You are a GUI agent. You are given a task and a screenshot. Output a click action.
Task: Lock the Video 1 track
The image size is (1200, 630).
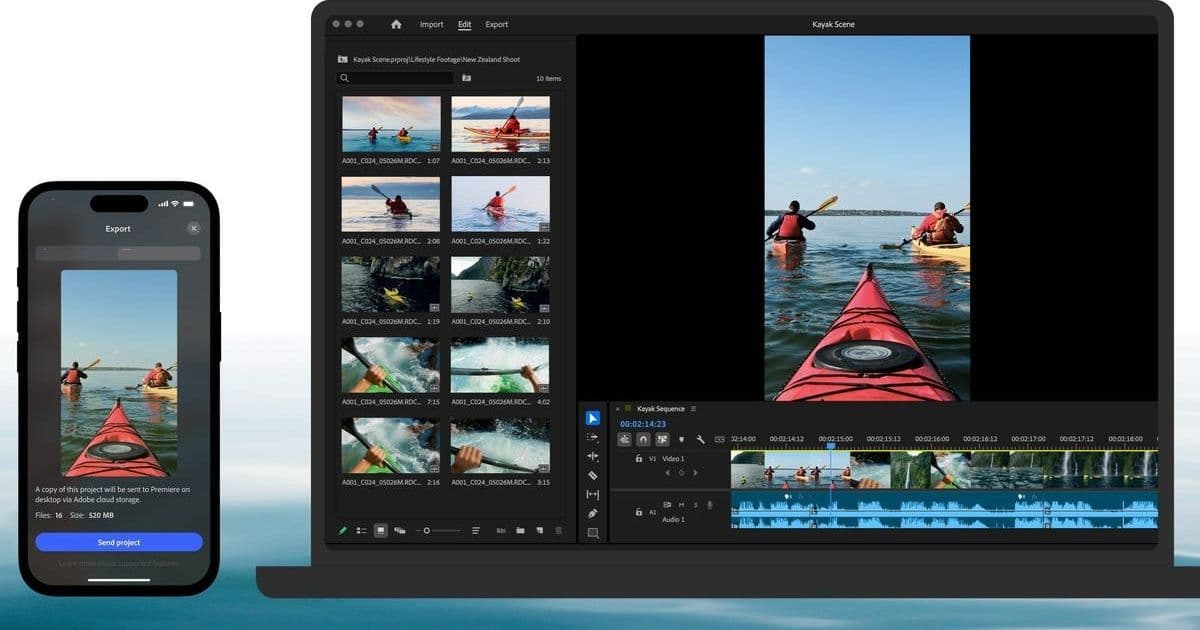(x=638, y=458)
